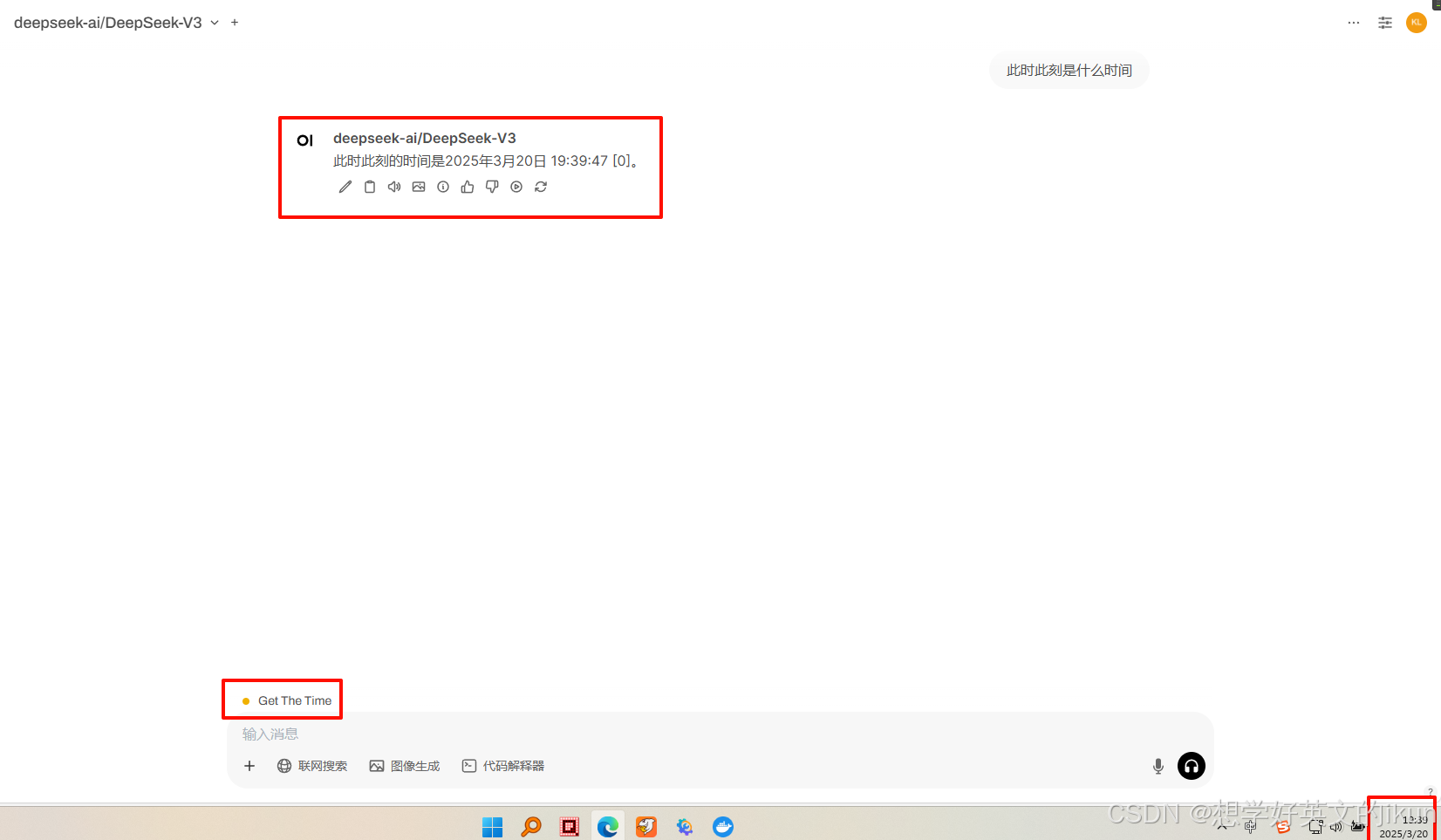Image resolution: width=1441 pixels, height=840 pixels.
Task: Select the deepseek-ai/DeepSeek-V3 name above the response
Action: click(x=425, y=138)
